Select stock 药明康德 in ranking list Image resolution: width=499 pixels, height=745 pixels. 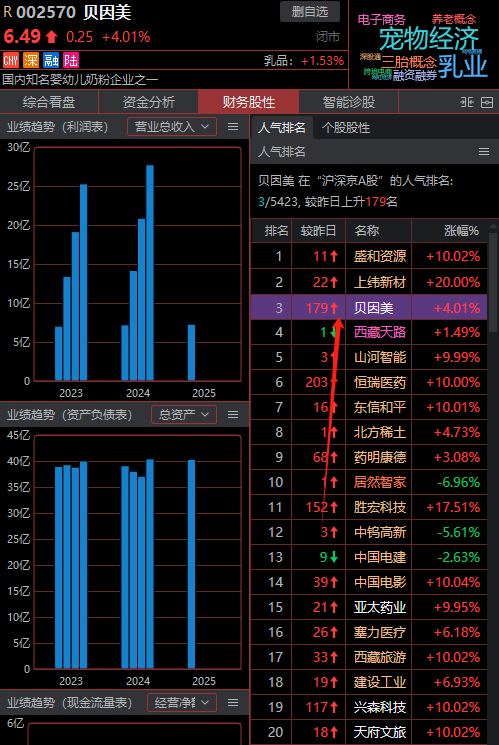[380, 457]
